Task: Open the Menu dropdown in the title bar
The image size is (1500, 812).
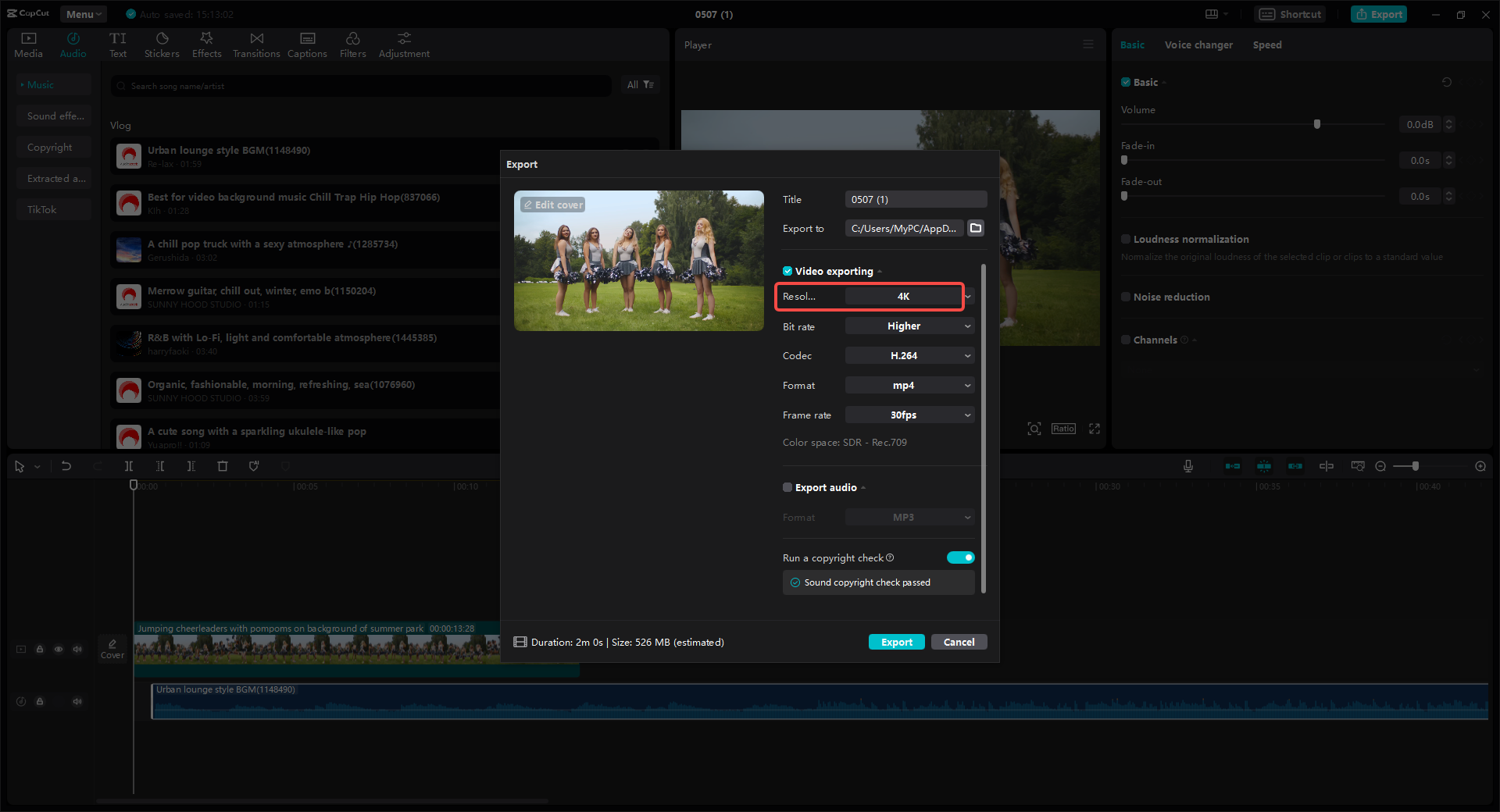Action: click(x=83, y=14)
